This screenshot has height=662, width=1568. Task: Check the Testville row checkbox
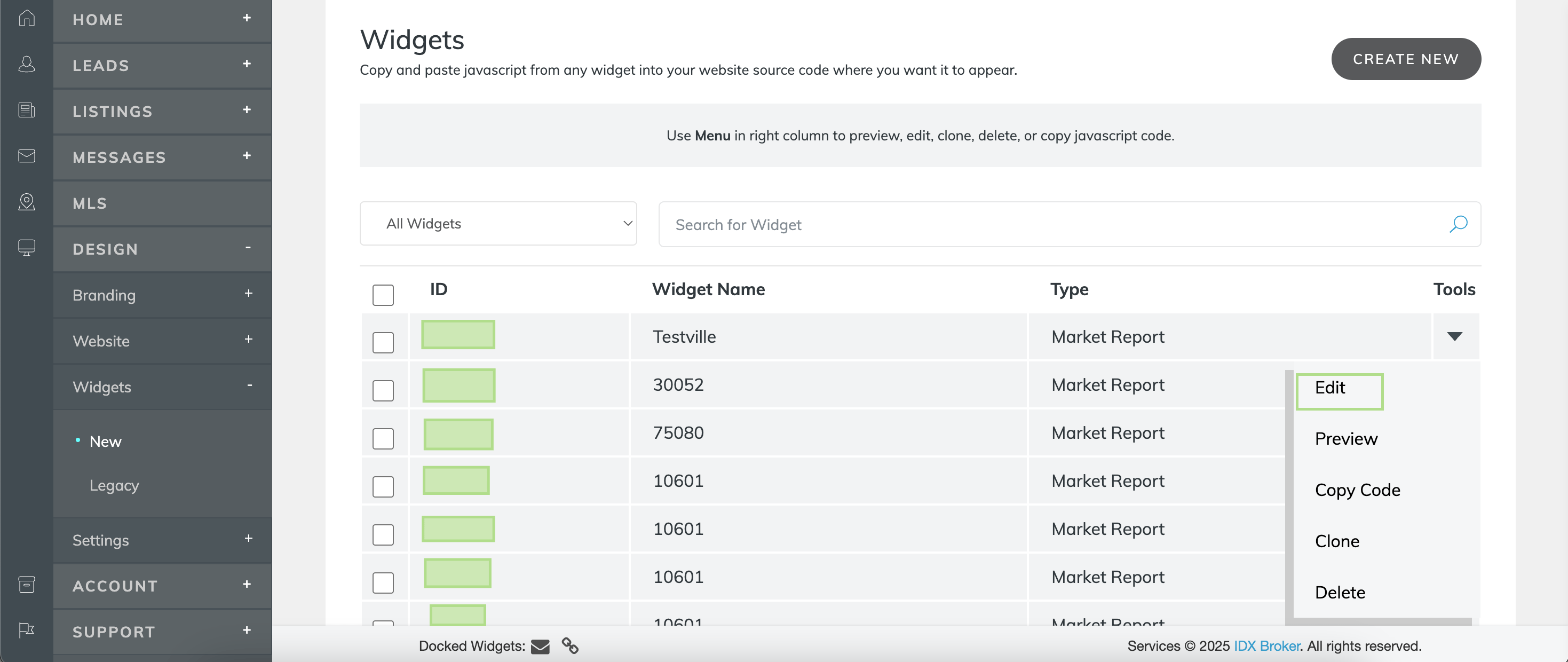point(383,342)
